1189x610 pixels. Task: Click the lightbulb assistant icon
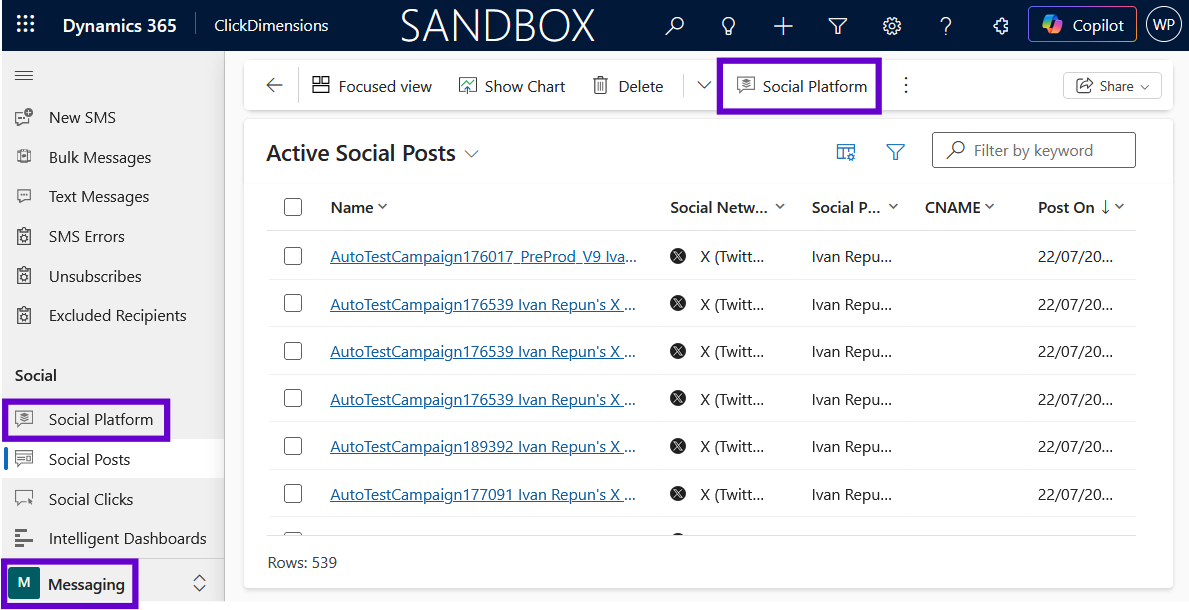tap(729, 26)
